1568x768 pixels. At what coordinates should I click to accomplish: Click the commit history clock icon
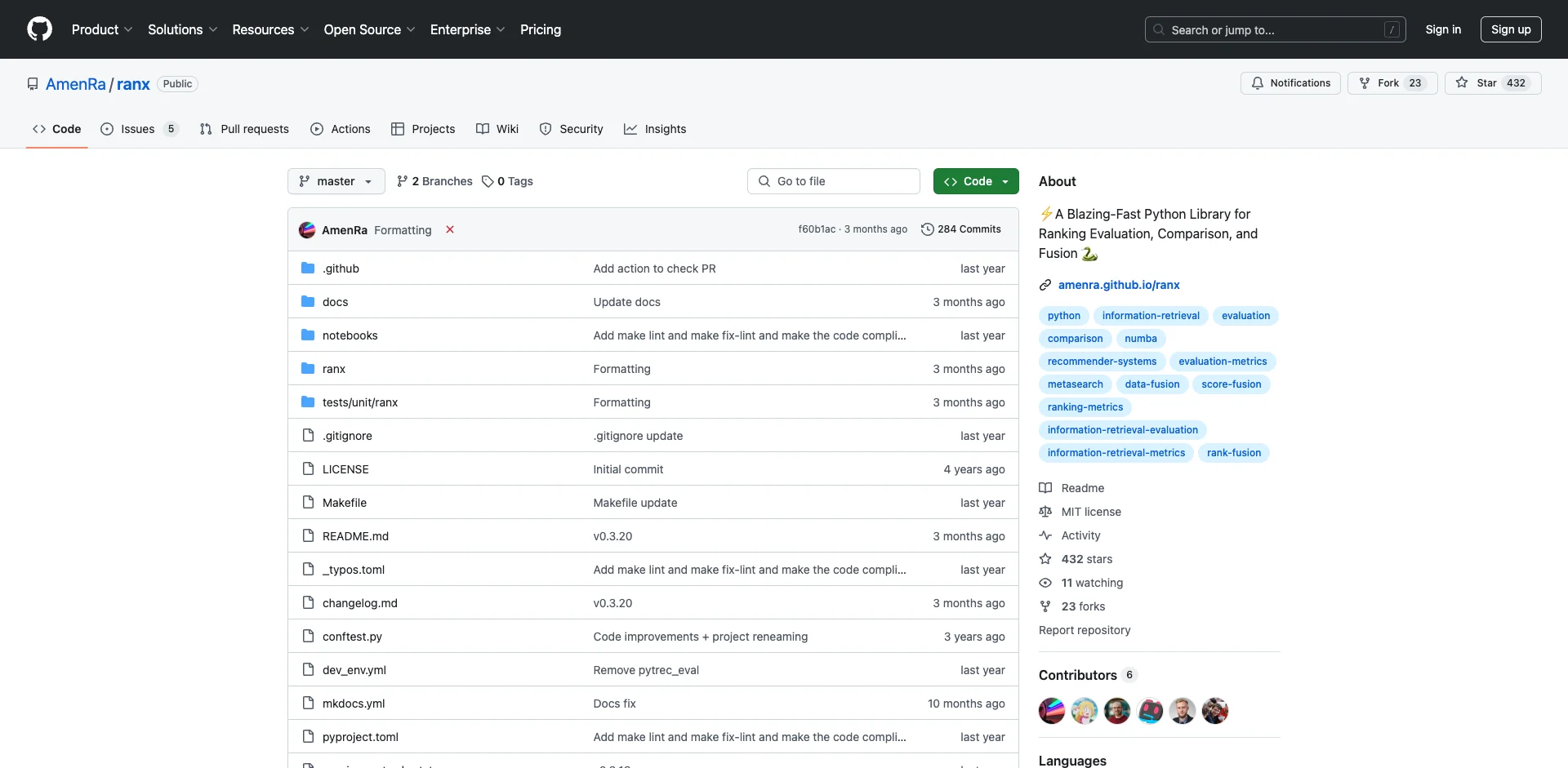tap(927, 229)
